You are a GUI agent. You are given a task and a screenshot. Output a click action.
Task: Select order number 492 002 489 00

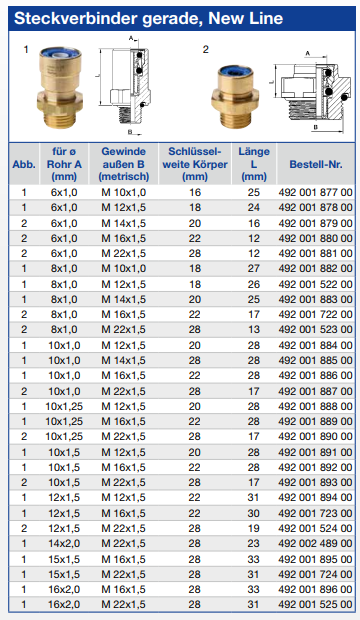click(x=315, y=544)
